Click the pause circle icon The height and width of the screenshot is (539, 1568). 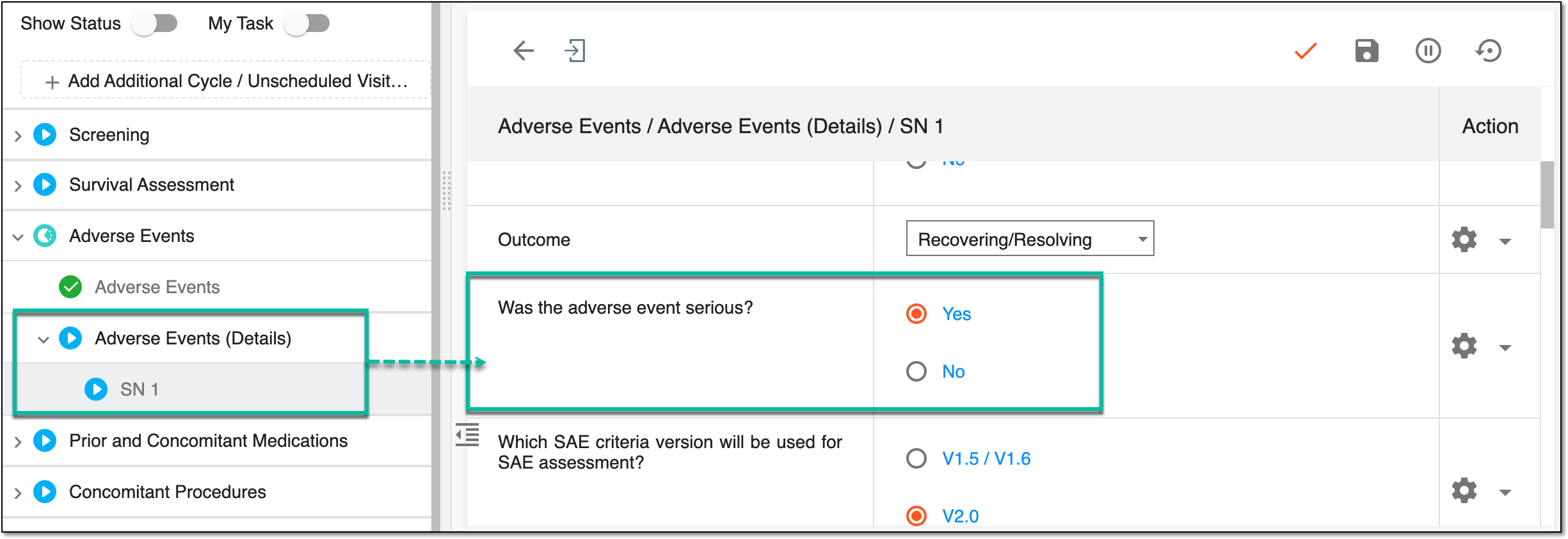tap(1428, 51)
